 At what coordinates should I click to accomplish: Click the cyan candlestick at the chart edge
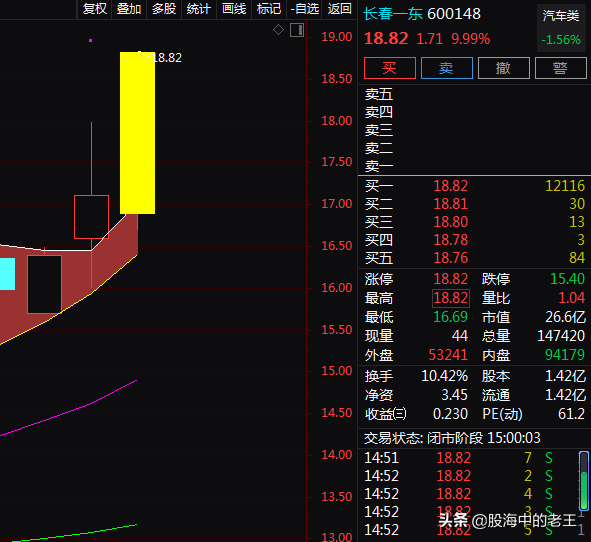(x=8, y=274)
